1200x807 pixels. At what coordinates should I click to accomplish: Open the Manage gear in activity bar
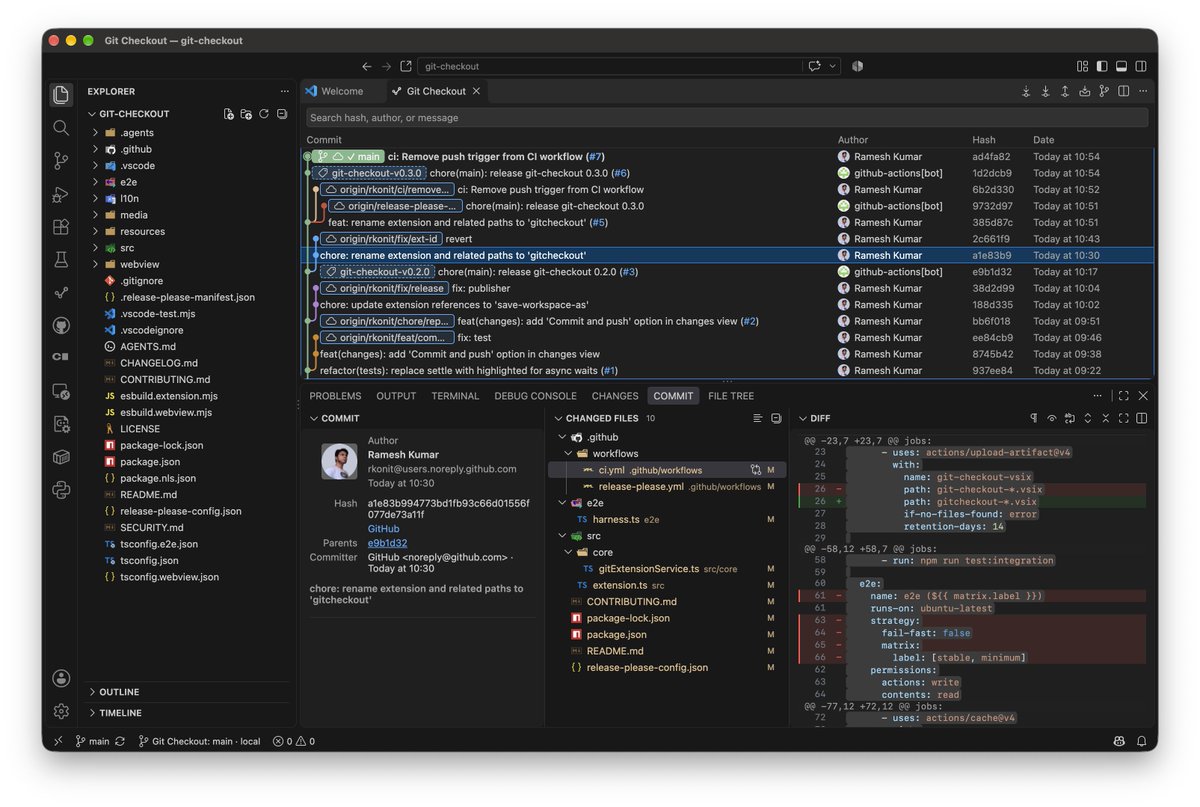[x=61, y=712]
